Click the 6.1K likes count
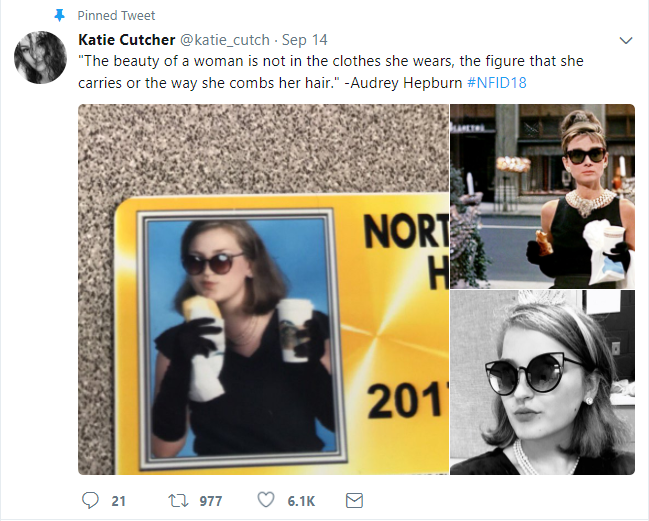This screenshot has width=649, height=521. pyautogui.click(x=303, y=500)
